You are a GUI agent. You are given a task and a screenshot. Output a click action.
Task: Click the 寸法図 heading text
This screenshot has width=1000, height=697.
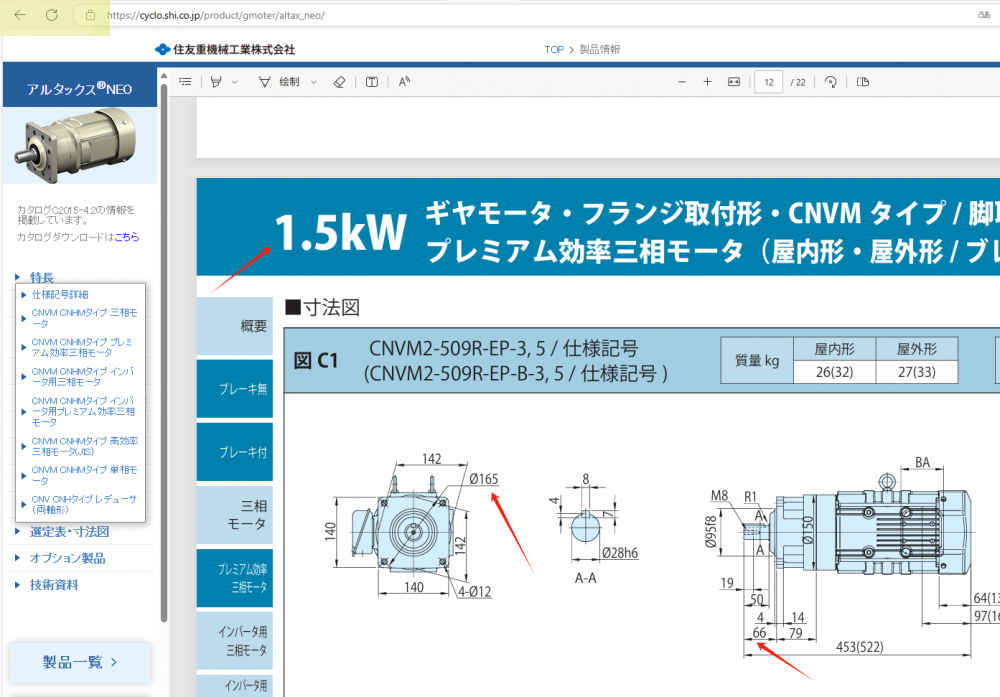coord(331,307)
